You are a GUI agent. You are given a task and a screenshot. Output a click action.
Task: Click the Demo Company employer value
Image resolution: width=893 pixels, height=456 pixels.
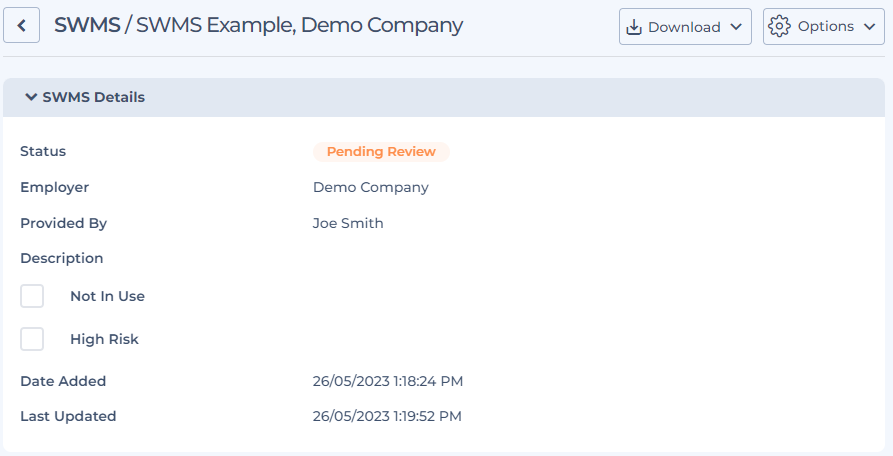(x=370, y=187)
